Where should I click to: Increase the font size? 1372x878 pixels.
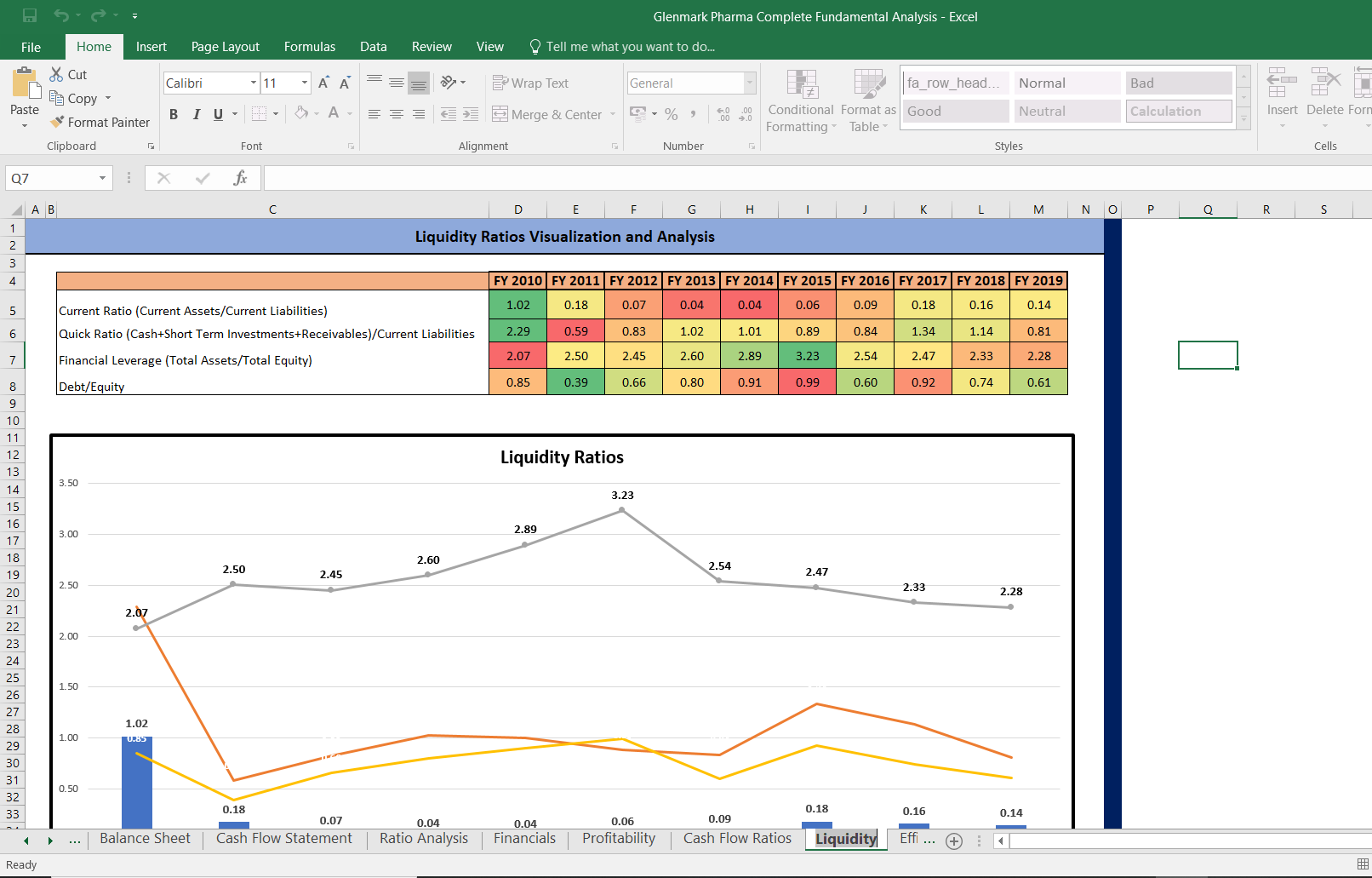click(323, 83)
